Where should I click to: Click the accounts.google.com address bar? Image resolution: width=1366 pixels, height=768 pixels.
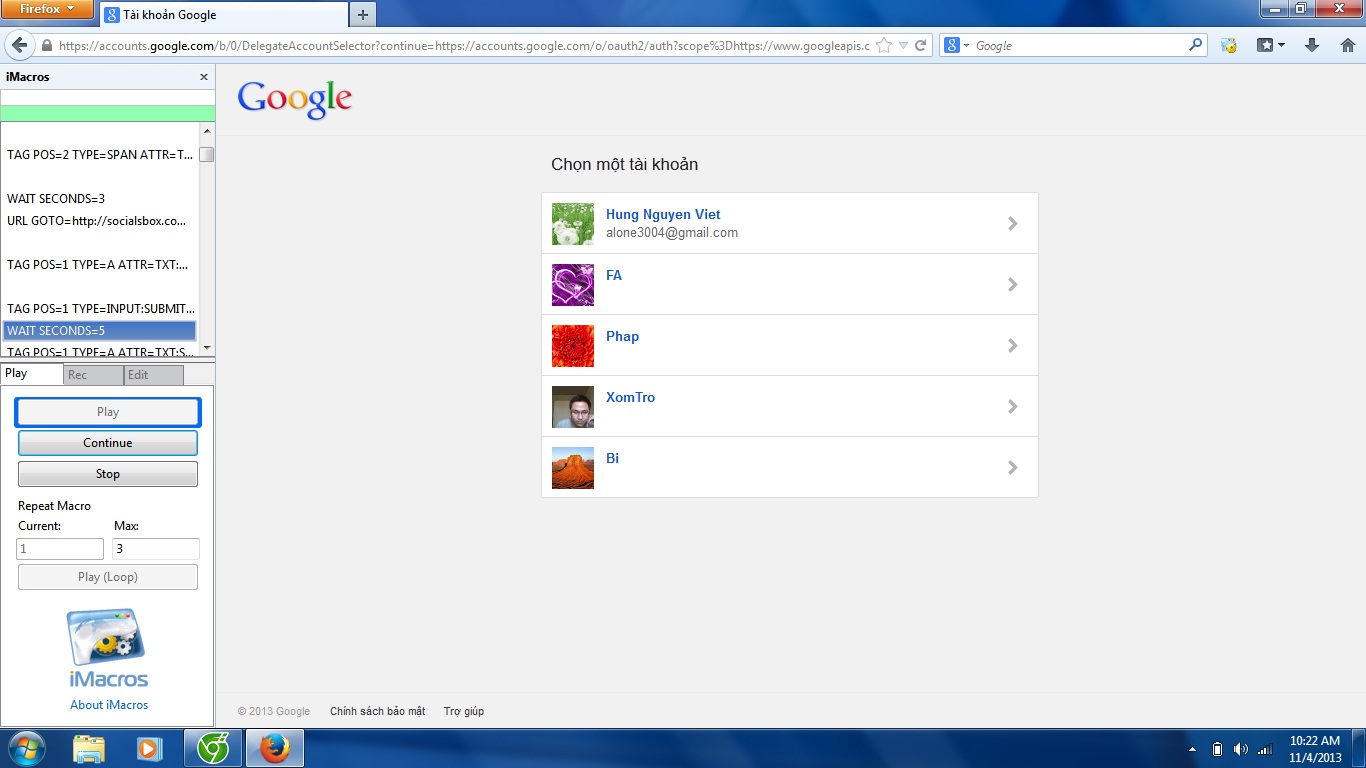coord(463,46)
